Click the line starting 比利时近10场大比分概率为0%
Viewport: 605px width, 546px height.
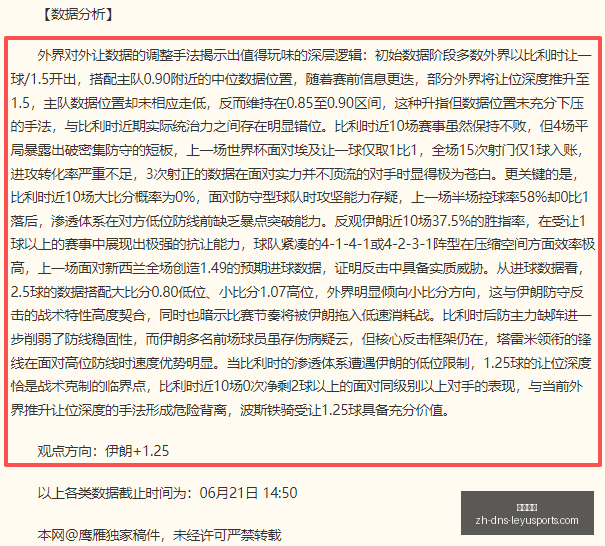pyautogui.click(x=299, y=198)
